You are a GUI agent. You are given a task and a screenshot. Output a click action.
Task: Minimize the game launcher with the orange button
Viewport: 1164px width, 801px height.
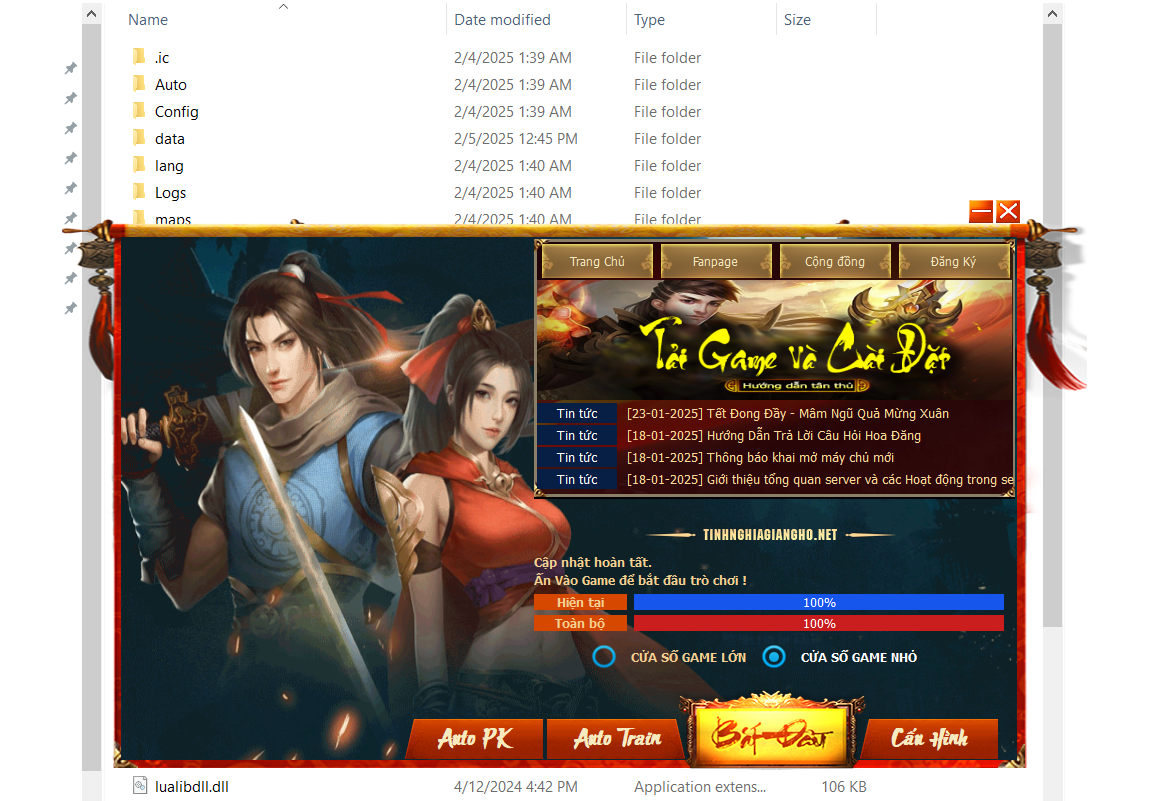[x=981, y=212]
